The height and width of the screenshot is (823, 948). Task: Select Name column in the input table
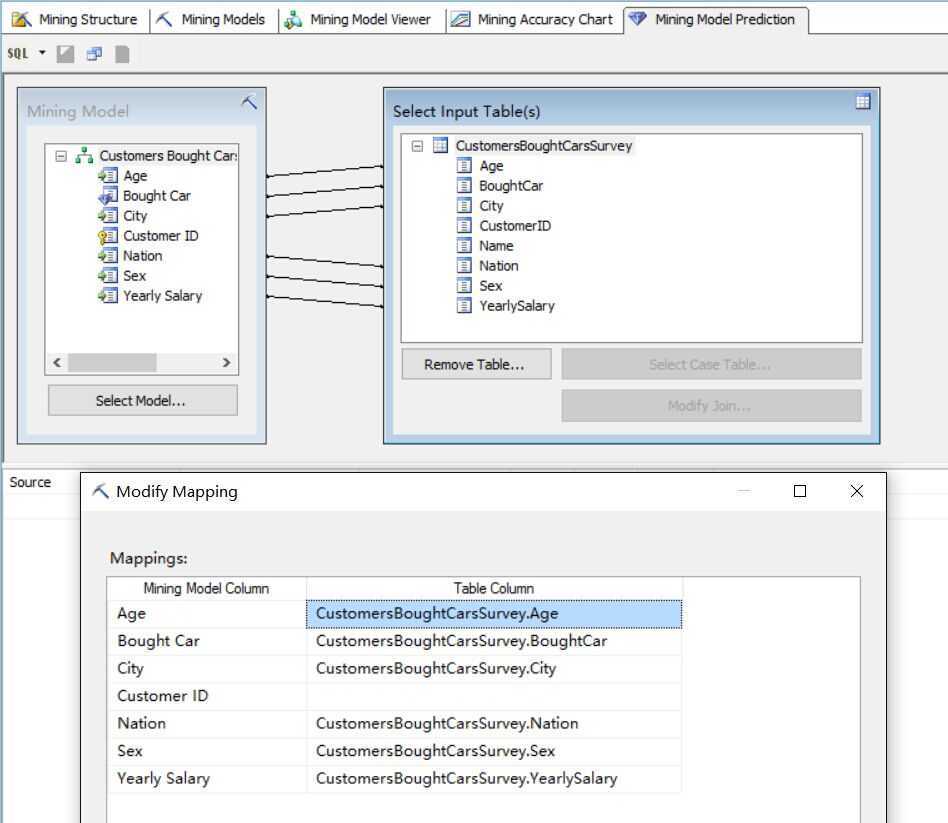(496, 246)
